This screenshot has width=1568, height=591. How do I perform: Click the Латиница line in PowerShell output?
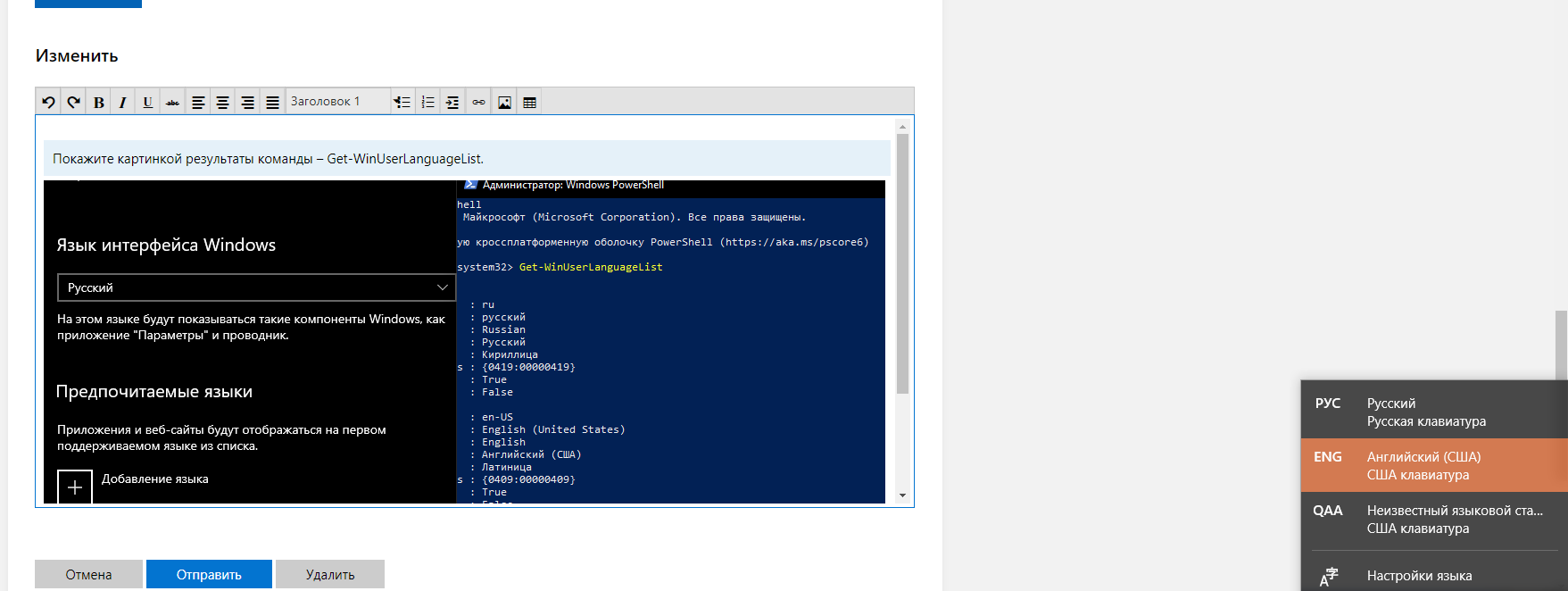coord(507,467)
